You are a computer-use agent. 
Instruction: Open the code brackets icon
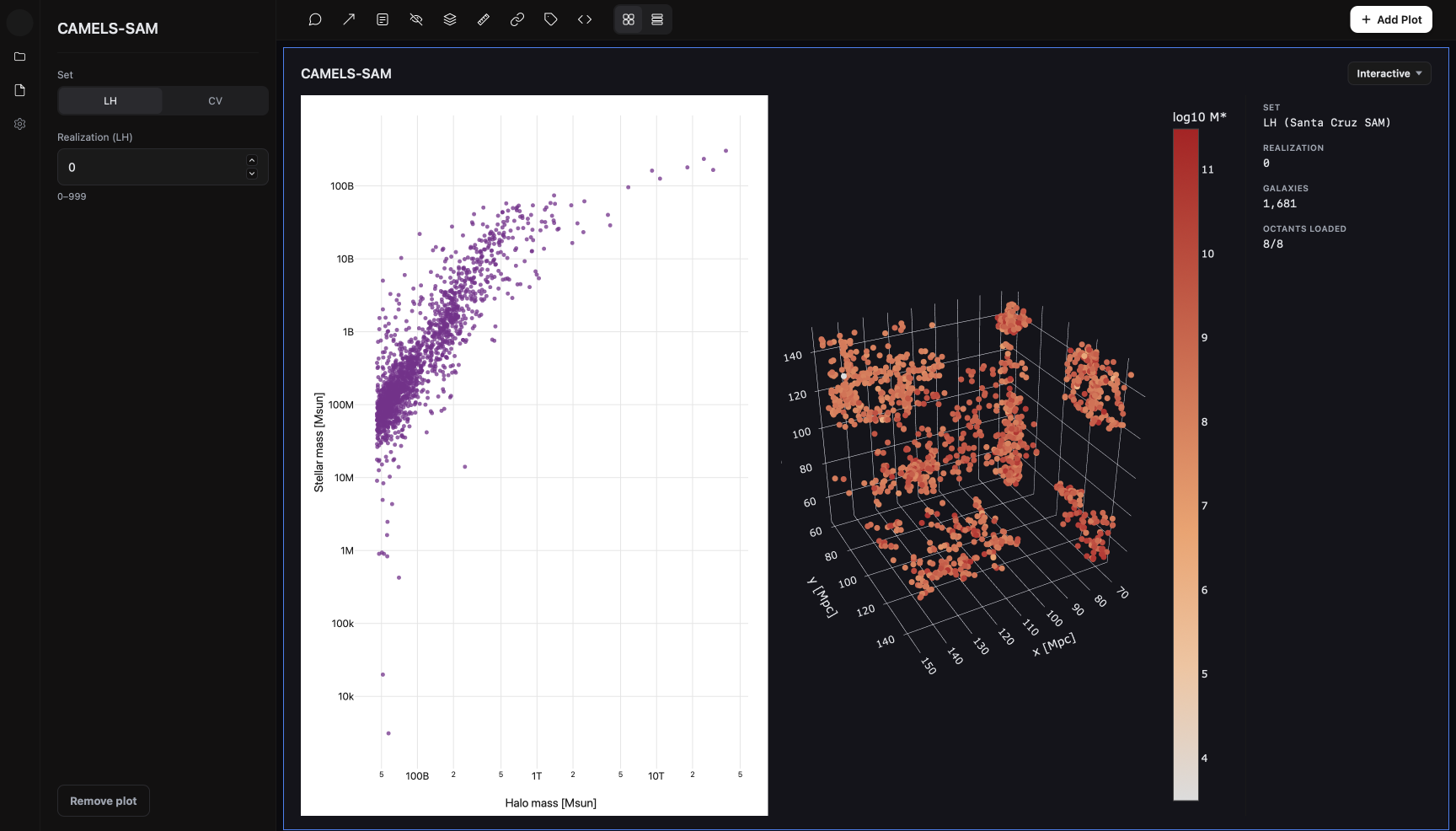coord(585,19)
